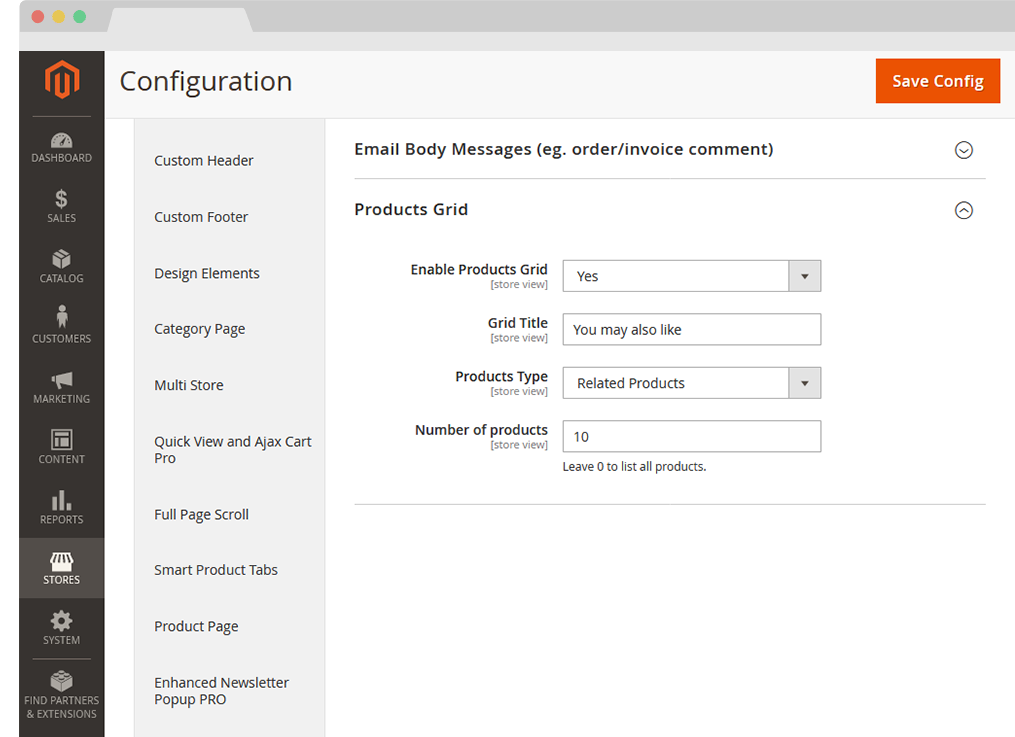Expand the Email Body Messages section
The image size is (1015, 737).
tap(963, 150)
